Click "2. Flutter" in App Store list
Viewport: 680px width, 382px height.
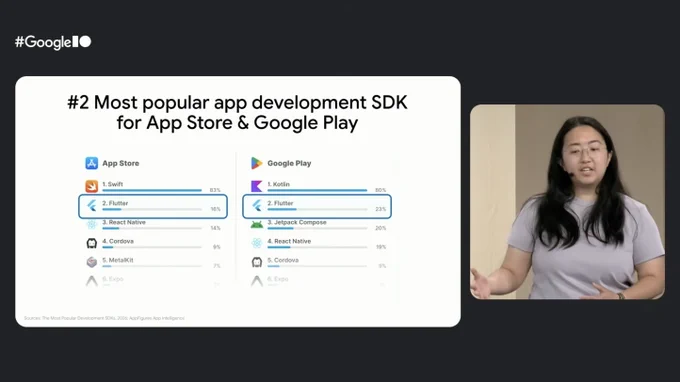pyautogui.click(x=115, y=203)
